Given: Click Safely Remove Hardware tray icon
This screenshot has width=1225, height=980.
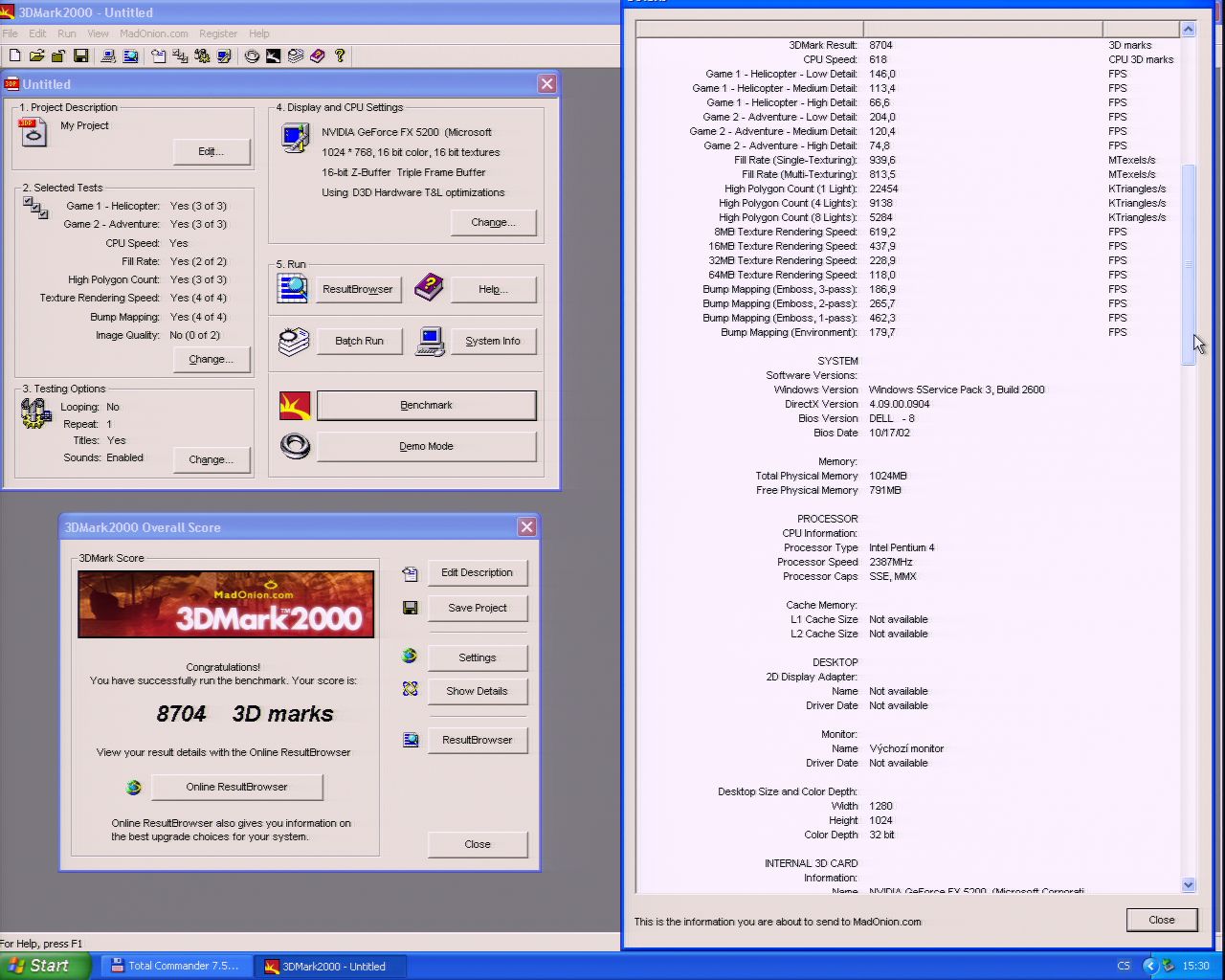Looking at the screenshot, I should 1168,966.
